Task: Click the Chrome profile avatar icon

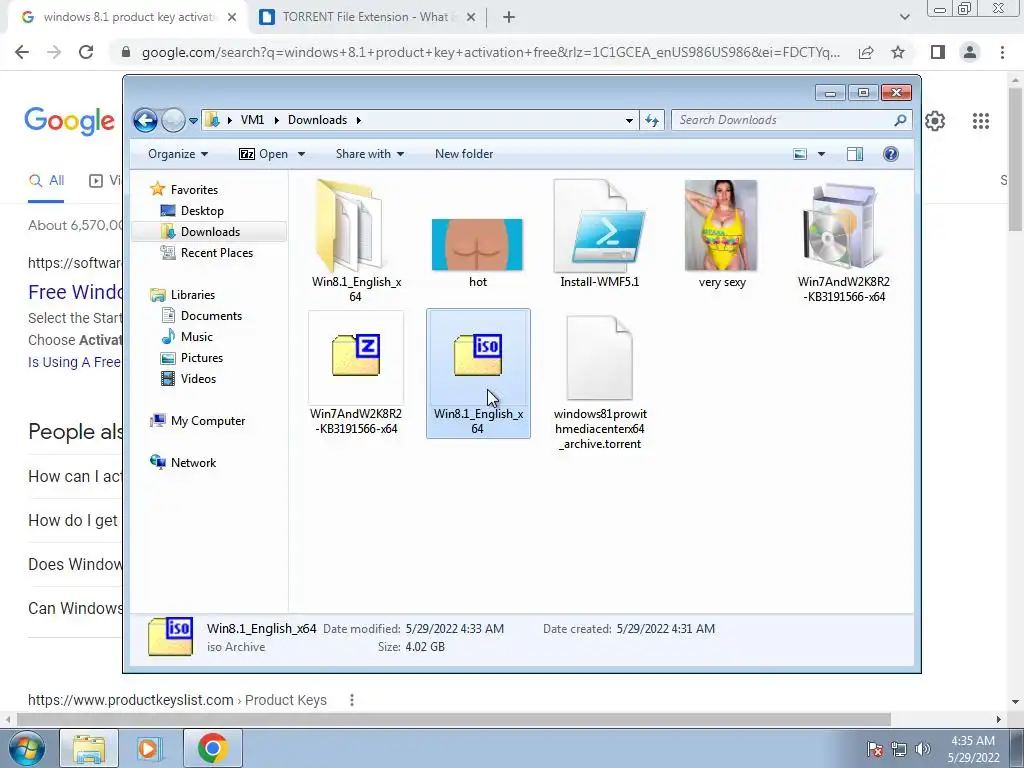Action: (970, 52)
